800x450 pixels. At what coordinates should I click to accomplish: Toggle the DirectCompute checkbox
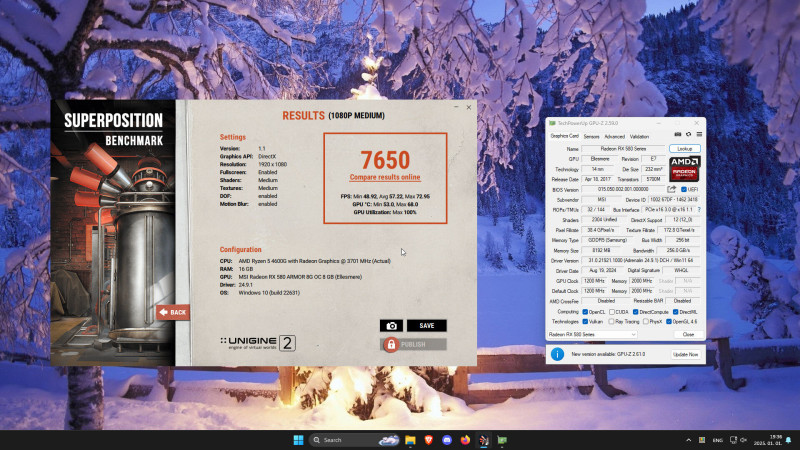(636, 312)
